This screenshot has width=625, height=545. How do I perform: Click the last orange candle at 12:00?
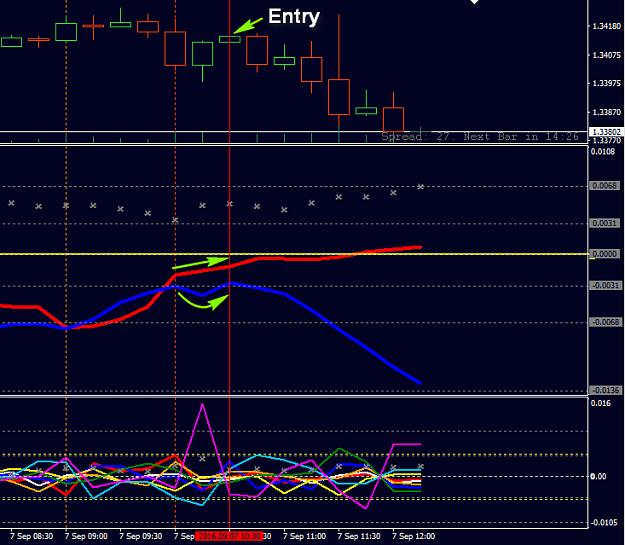(393, 119)
